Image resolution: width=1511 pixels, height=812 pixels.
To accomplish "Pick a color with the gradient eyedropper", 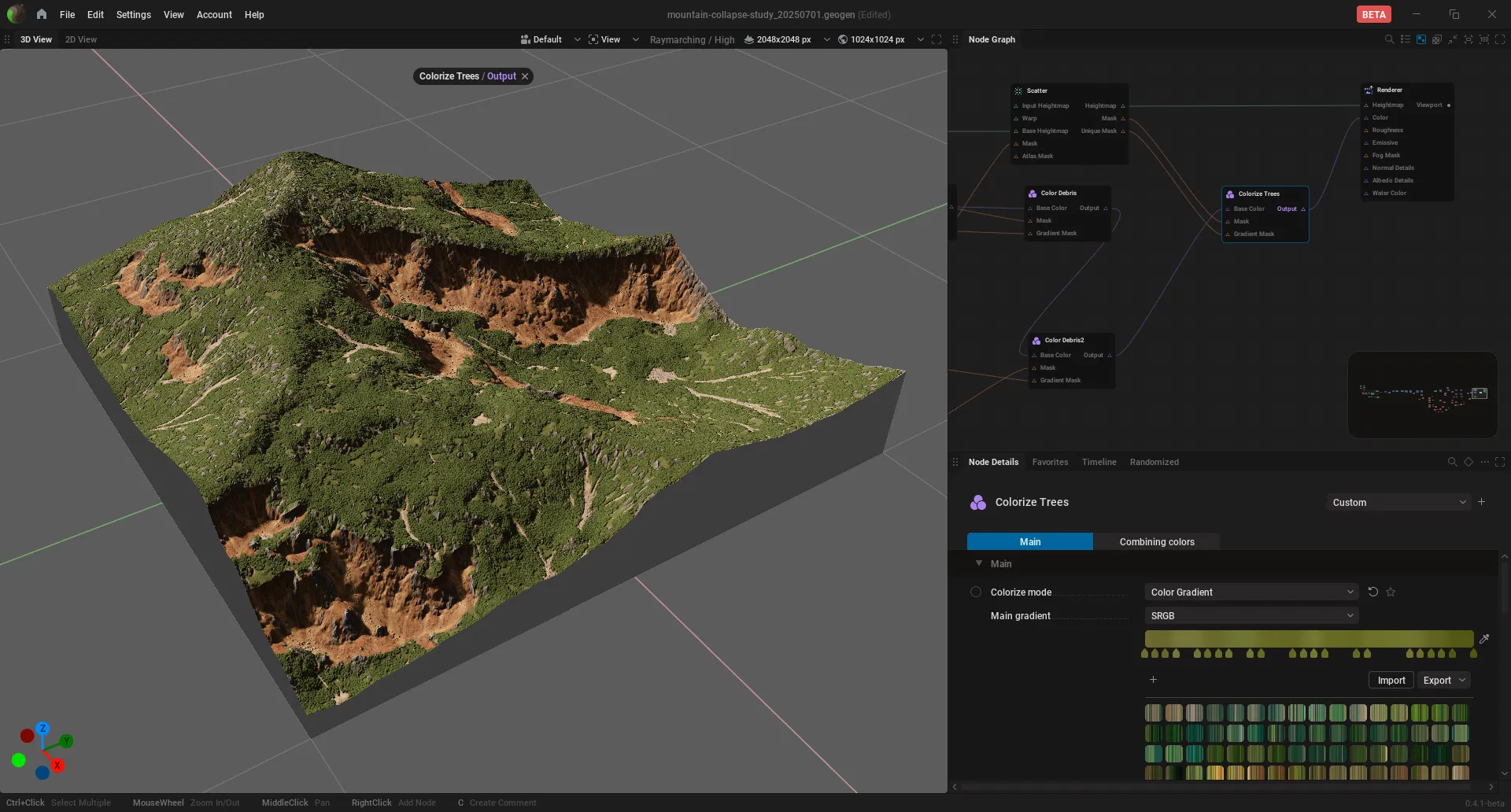I will [1484, 639].
